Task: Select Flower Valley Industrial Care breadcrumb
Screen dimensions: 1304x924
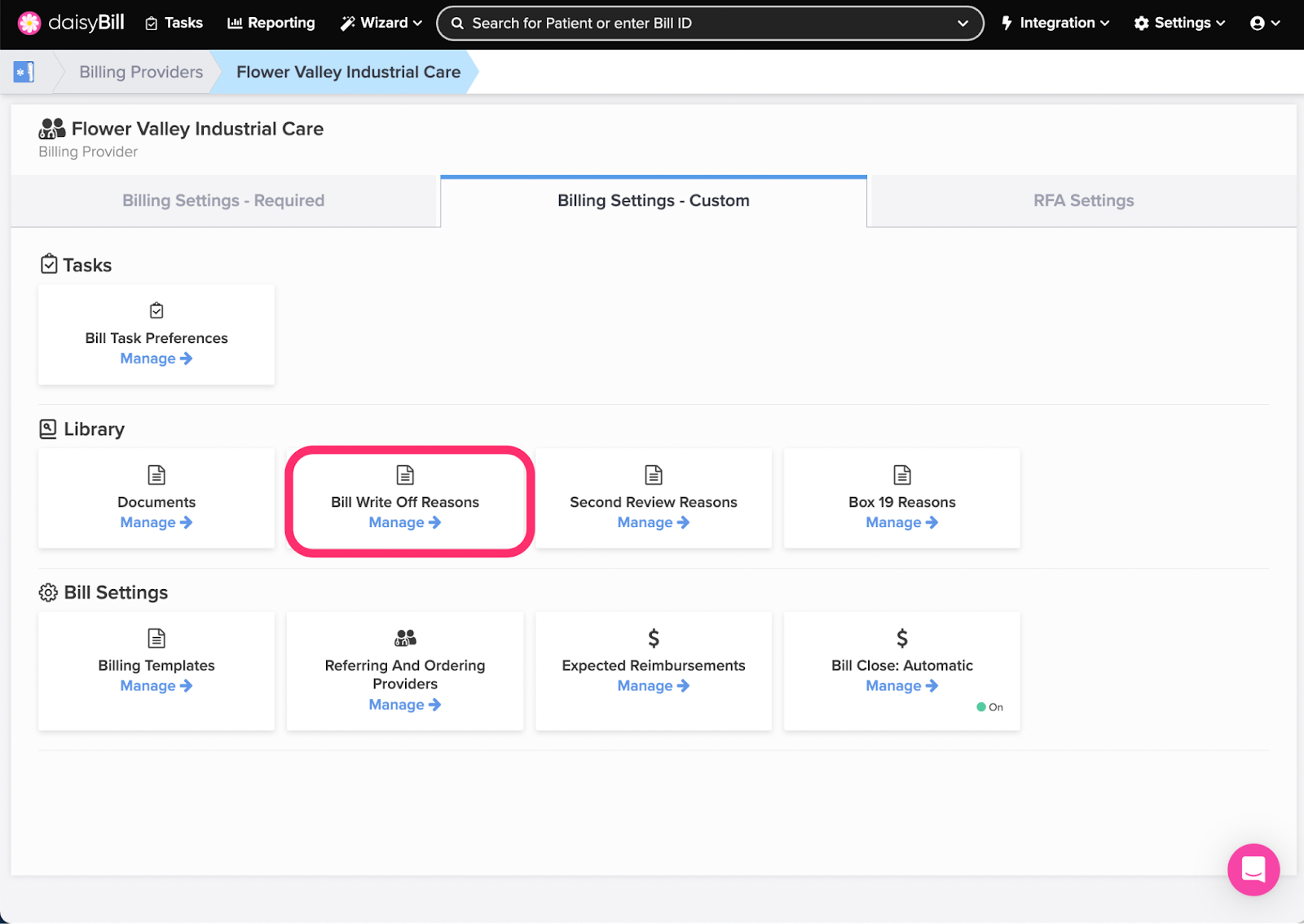Action: click(x=348, y=72)
